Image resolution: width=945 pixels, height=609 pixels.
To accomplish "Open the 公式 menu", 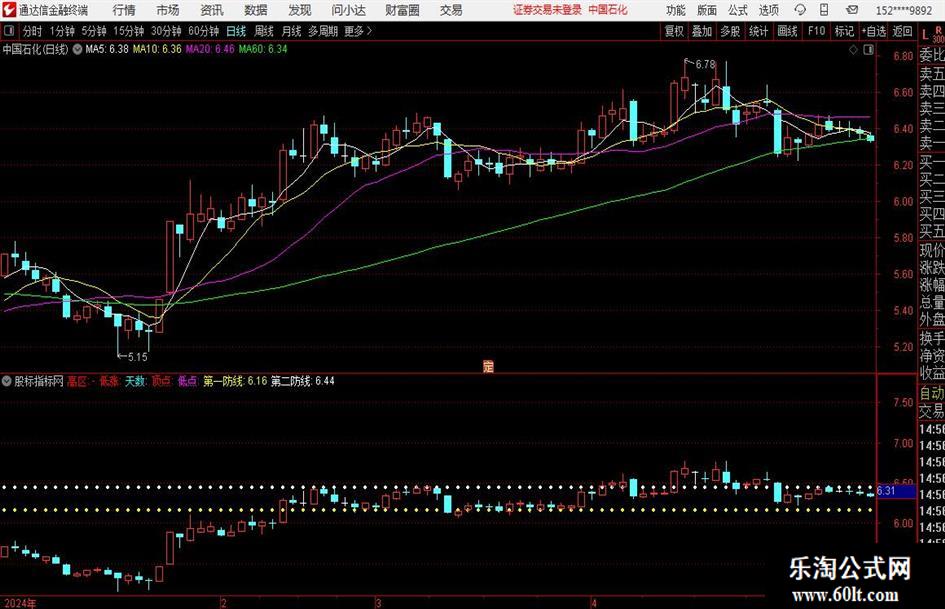I will tap(738, 10).
